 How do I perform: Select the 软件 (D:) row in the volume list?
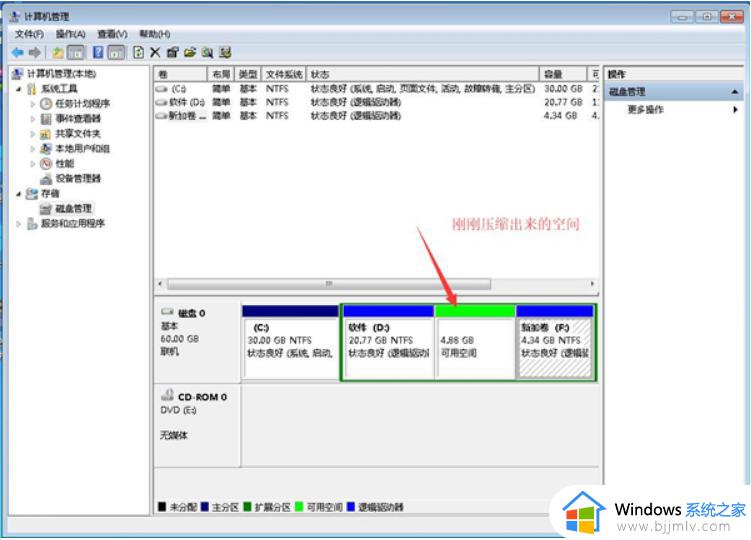point(377,102)
